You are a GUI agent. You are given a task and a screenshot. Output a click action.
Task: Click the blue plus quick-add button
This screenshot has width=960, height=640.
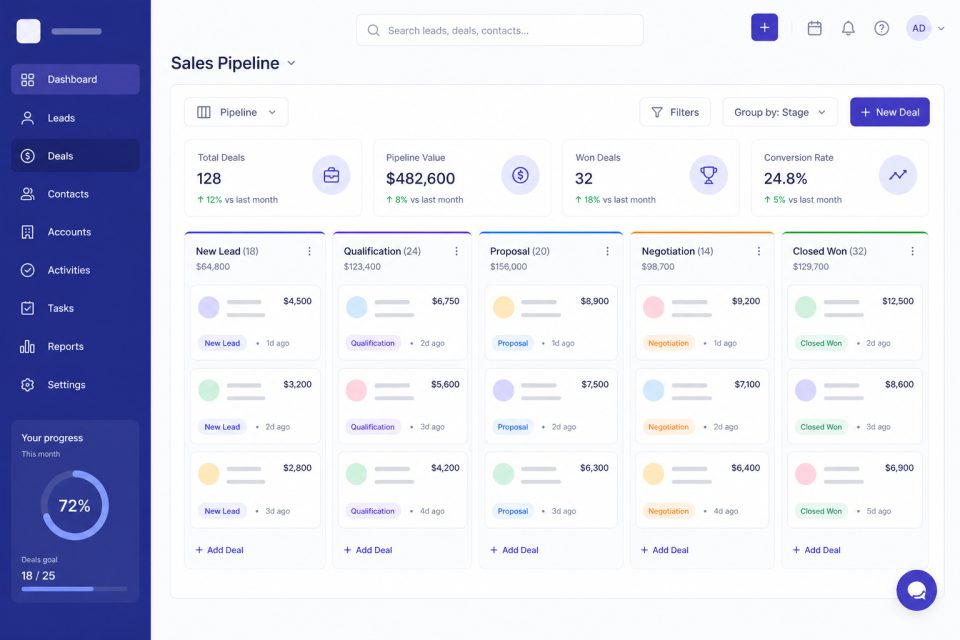pyautogui.click(x=764, y=28)
